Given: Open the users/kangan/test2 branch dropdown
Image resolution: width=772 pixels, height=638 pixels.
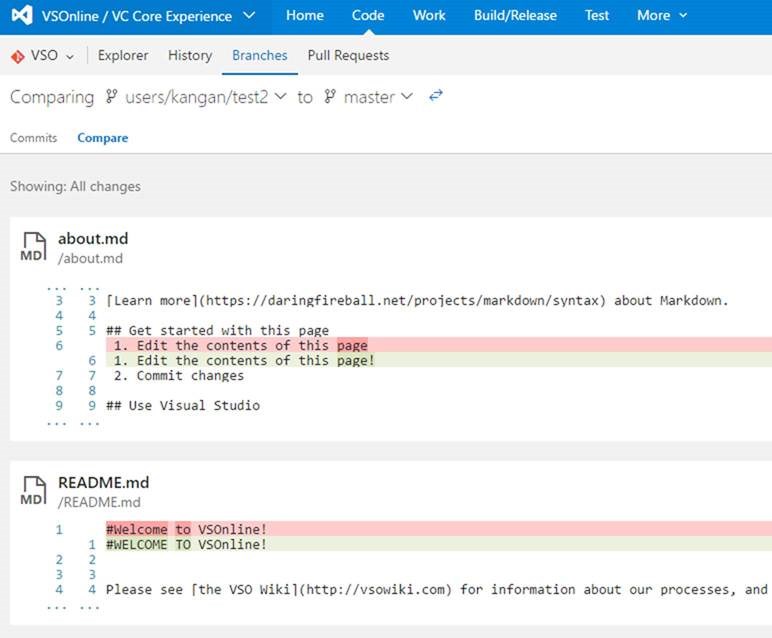Looking at the screenshot, I should point(280,96).
